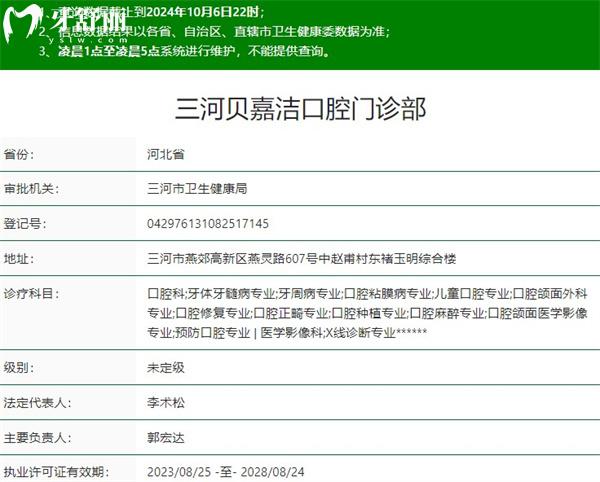Click the 审批机关 label
Viewport: 600px width, 482px height.
[x=31, y=189]
